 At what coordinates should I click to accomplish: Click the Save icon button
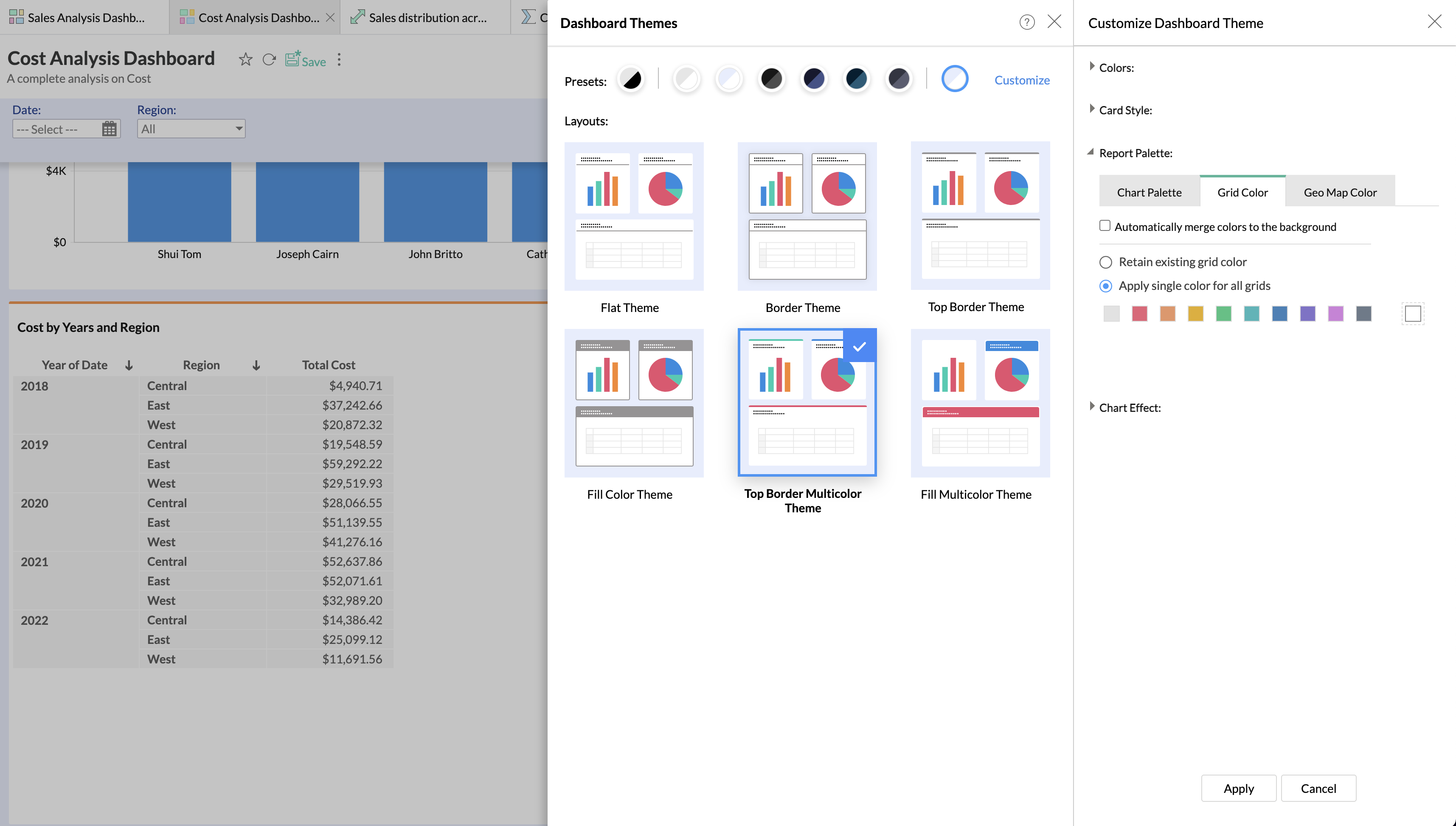pyautogui.click(x=305, y=59)
